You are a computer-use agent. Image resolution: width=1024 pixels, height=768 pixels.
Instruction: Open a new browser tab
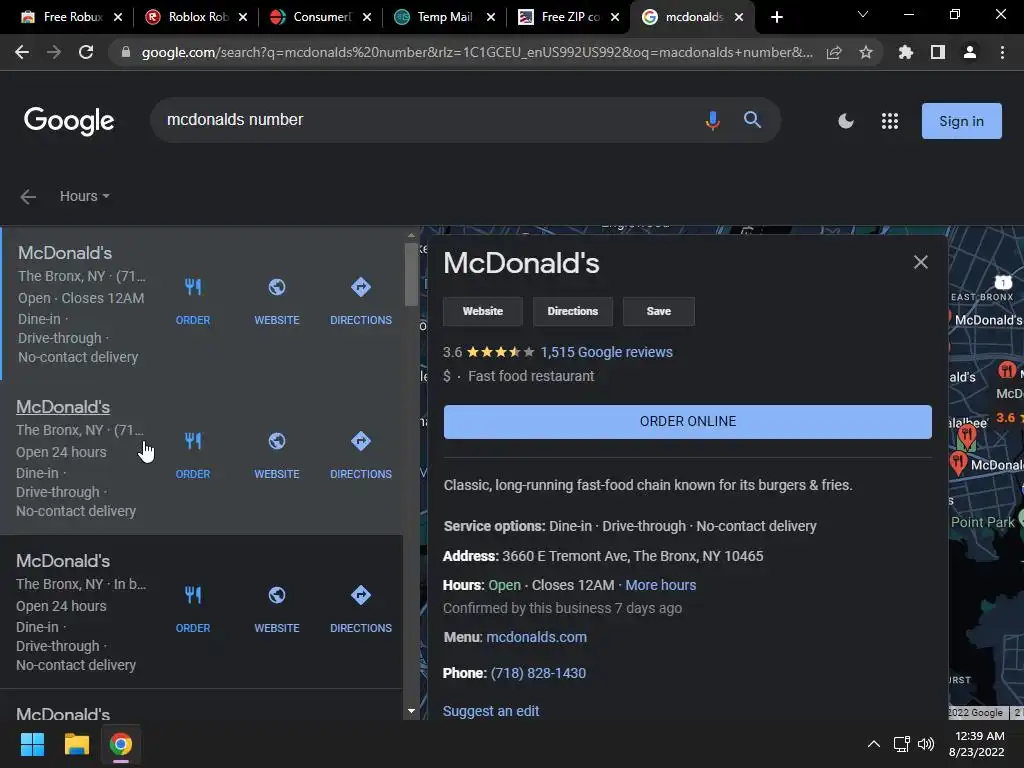click(x=776, y=17)
